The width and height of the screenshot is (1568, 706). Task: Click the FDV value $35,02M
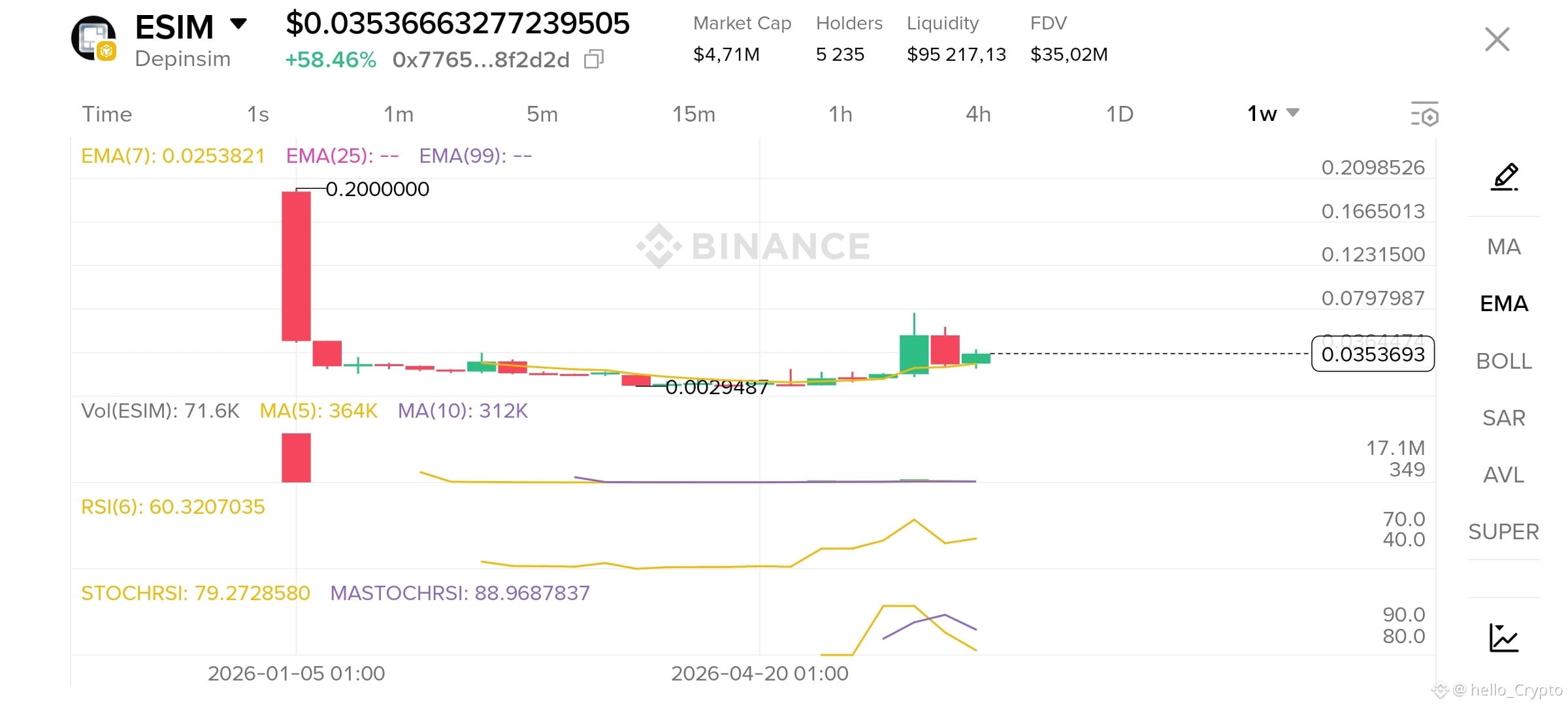1069,54
